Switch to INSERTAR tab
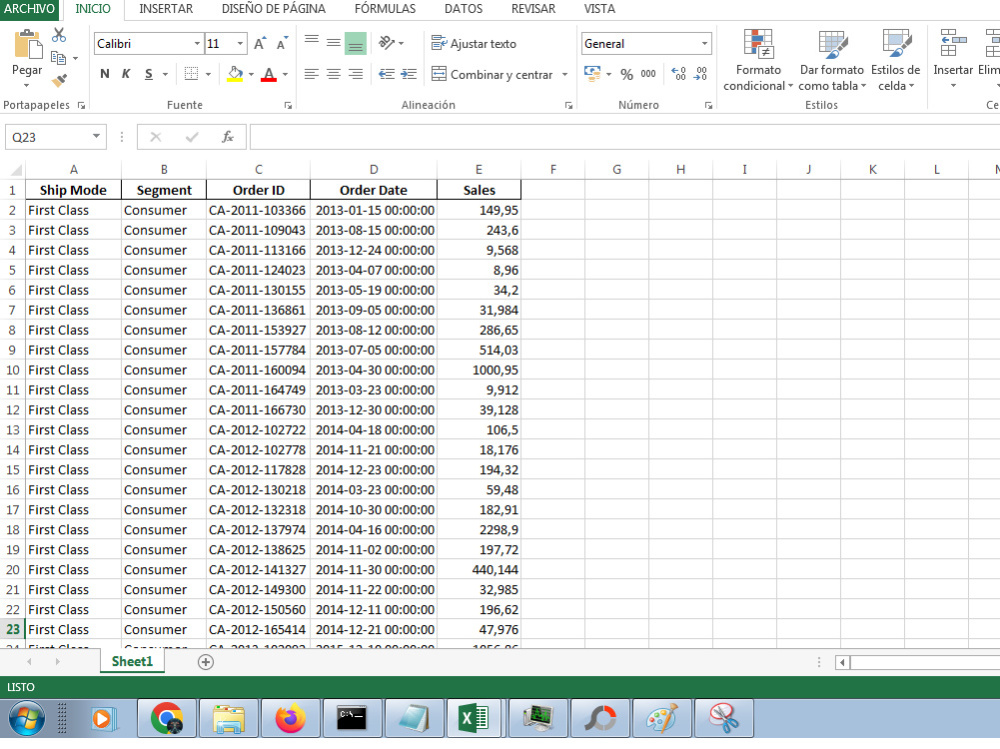The image size is (1000, 749). point(166,9)
